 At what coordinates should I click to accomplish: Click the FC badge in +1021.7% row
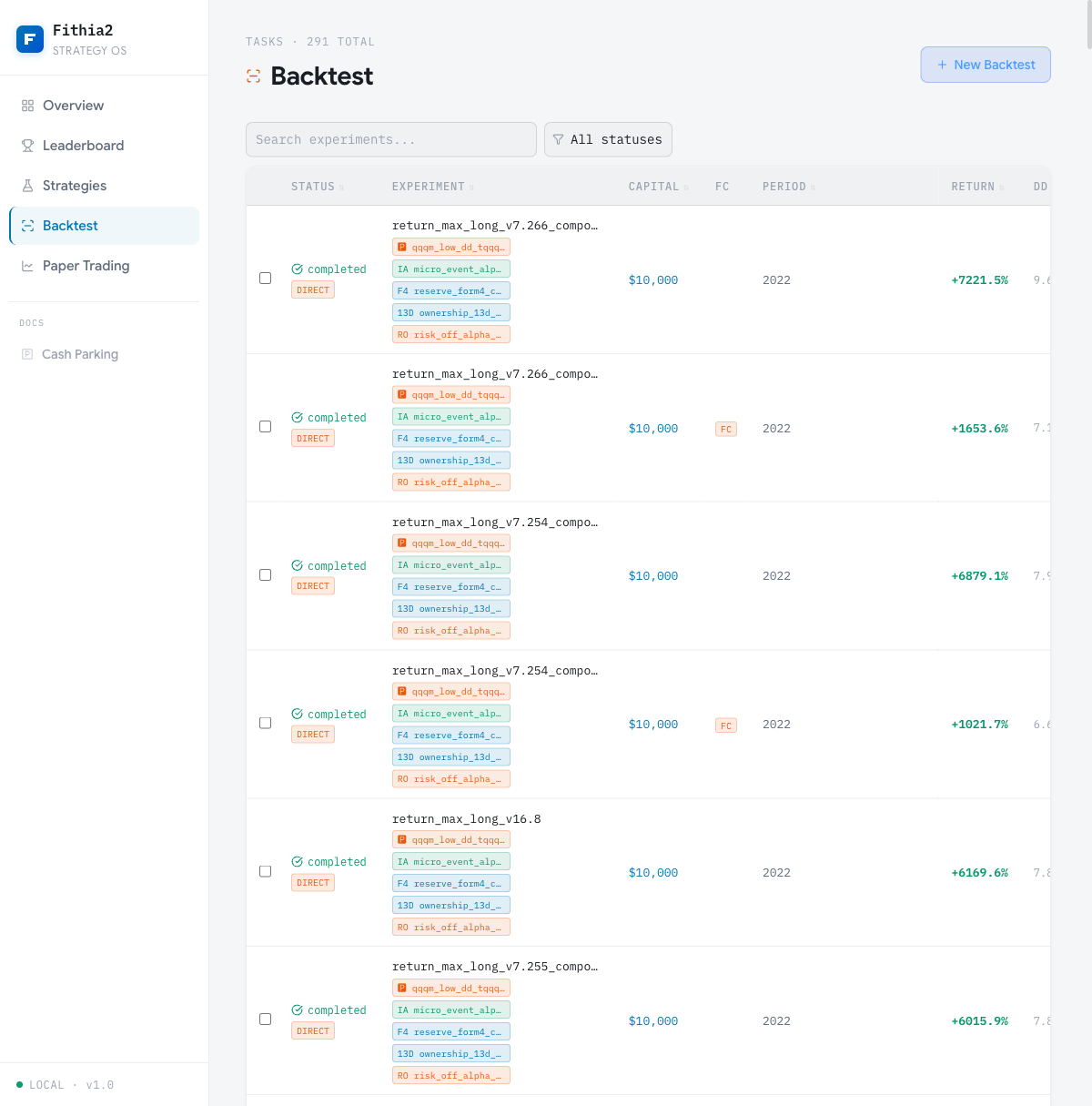[x=726, y=725]
